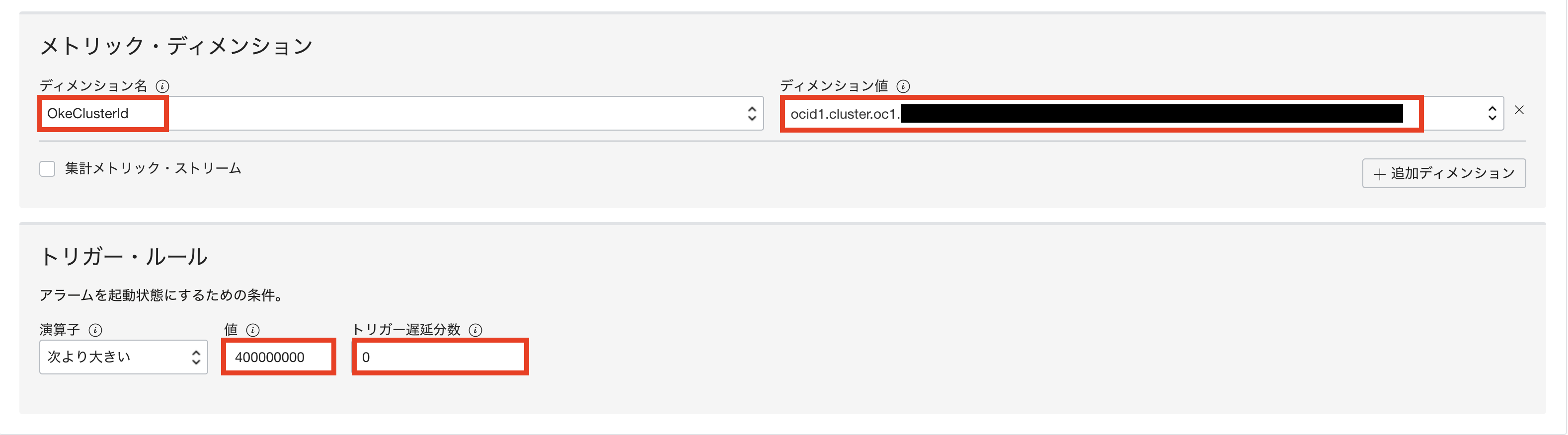The width and height of the screenshot is (1568, 435).
Task: Click info icon beside ディメンション名 label
Action: click(162, 86)
